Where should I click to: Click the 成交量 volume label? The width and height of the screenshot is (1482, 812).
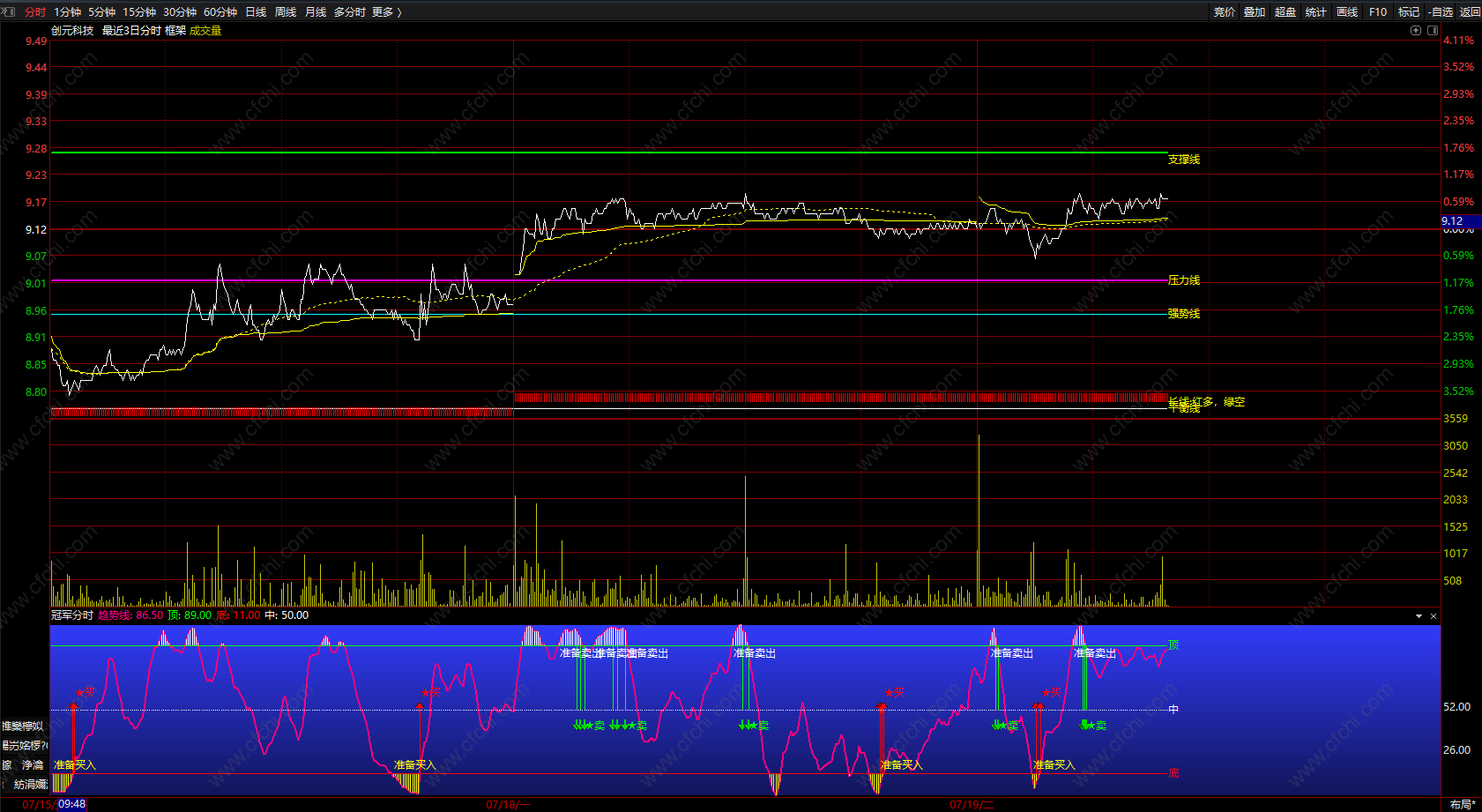205,31
